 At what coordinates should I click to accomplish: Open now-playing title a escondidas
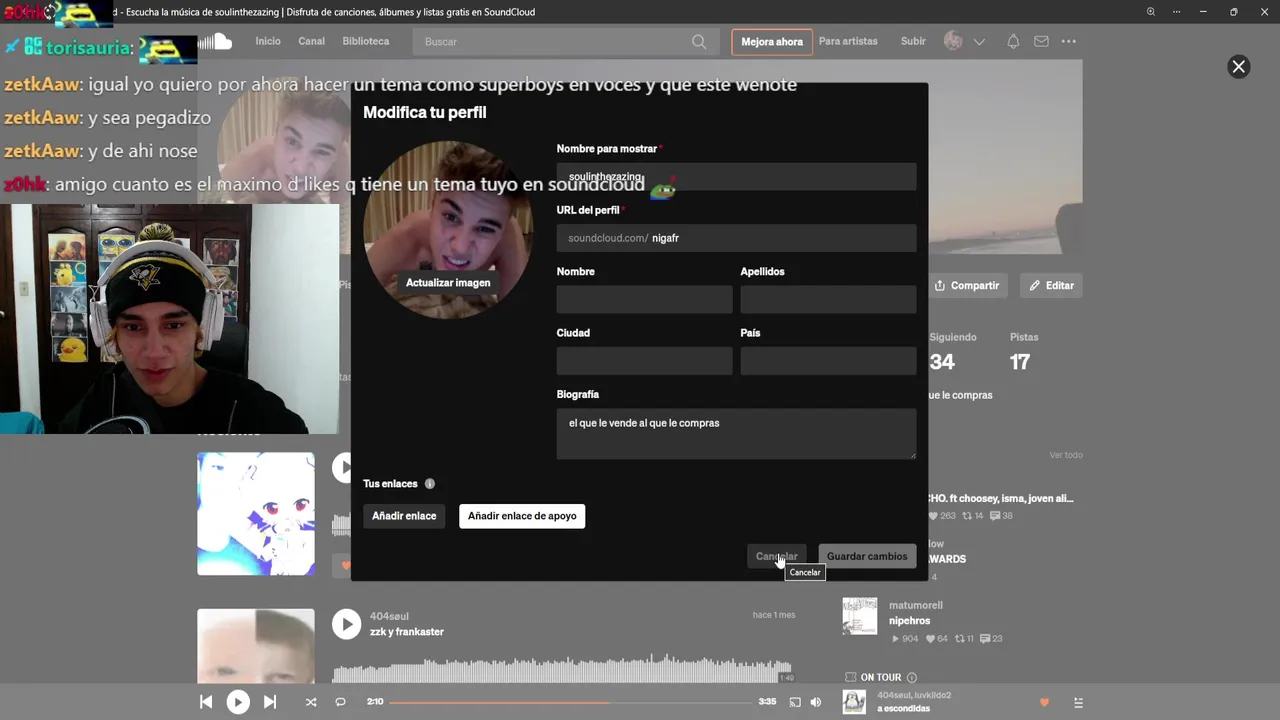pyautogui.click(x=904, y=709)
